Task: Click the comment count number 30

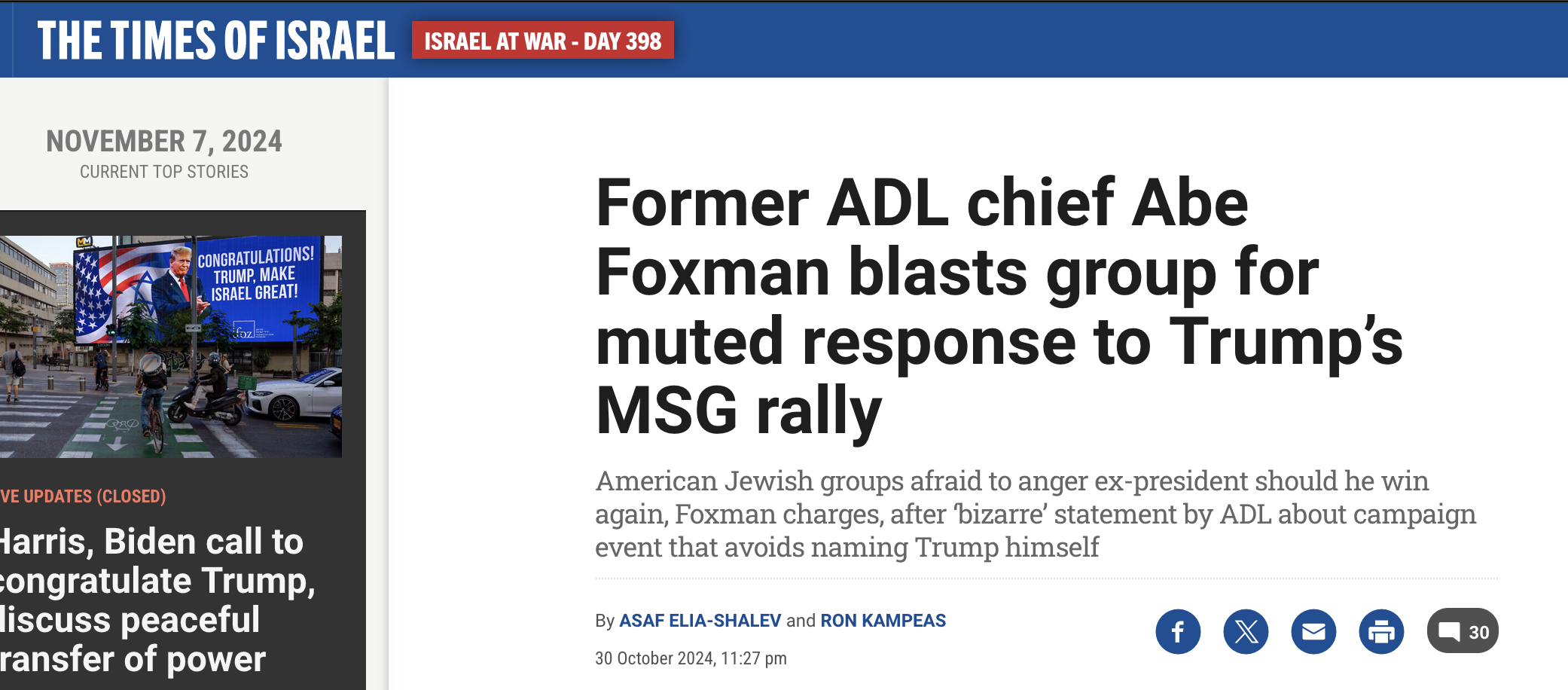Action: [1479, 632]
